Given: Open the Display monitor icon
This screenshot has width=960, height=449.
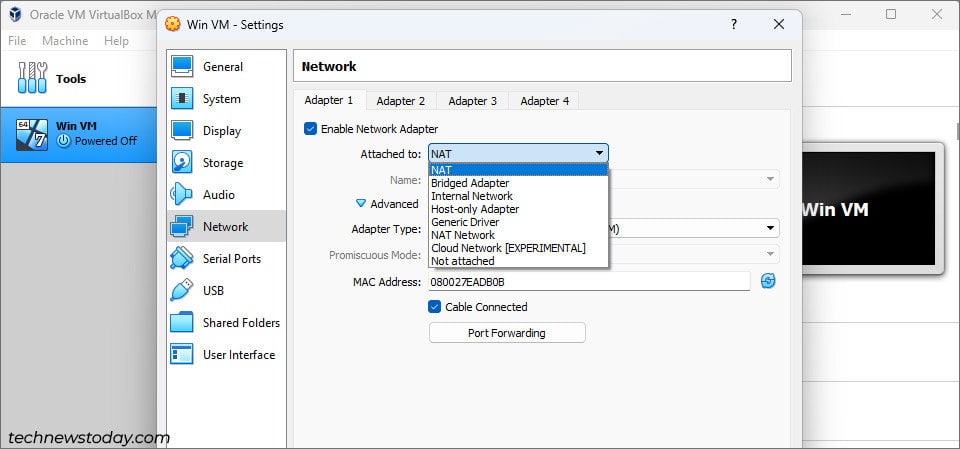Looking at the screenshot, I should click(182, 130).
